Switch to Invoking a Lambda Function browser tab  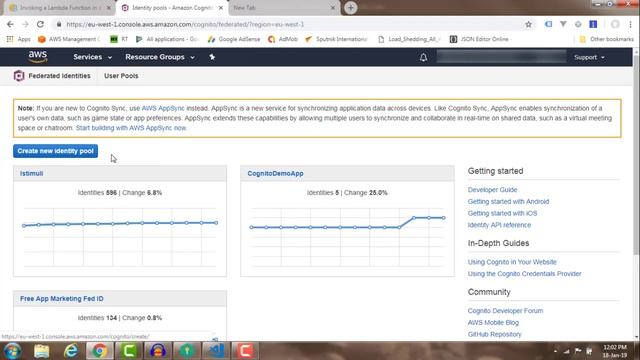(x=60, y=8)
